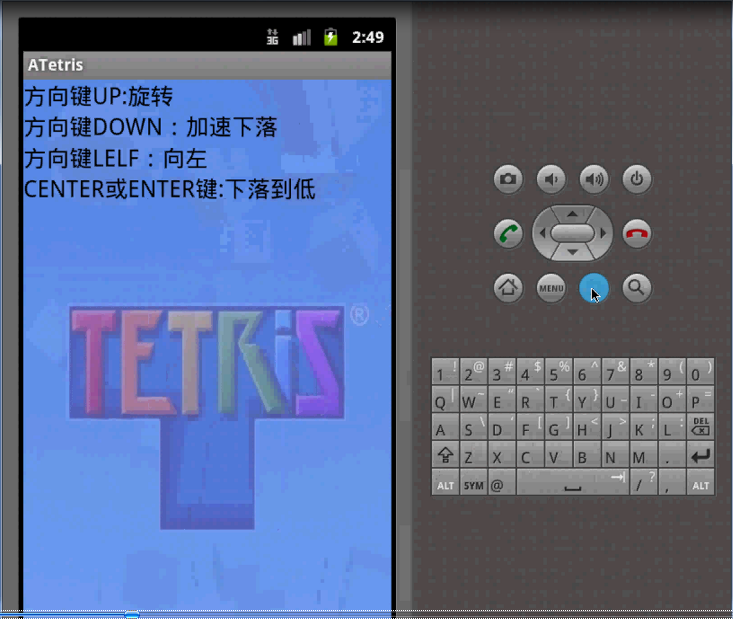The image size is (733, 619).
Task: Click the battery icon in status bar
Action: click(331, 36)
